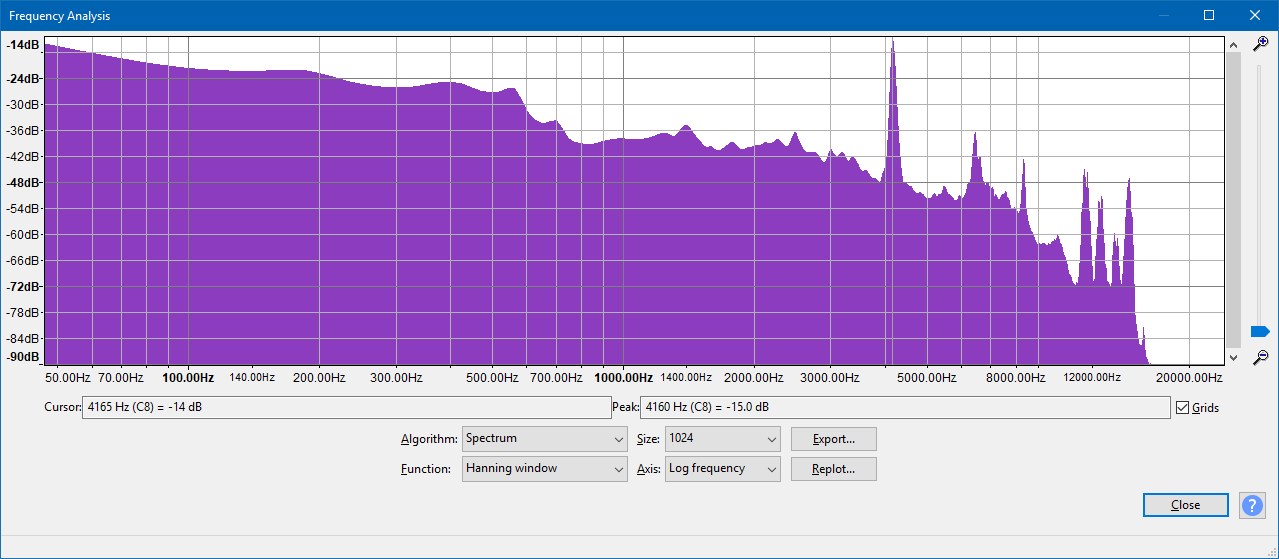1279x559 pixels.
Task: Toggle the Grids checkbox
Action: [1183, 408]
